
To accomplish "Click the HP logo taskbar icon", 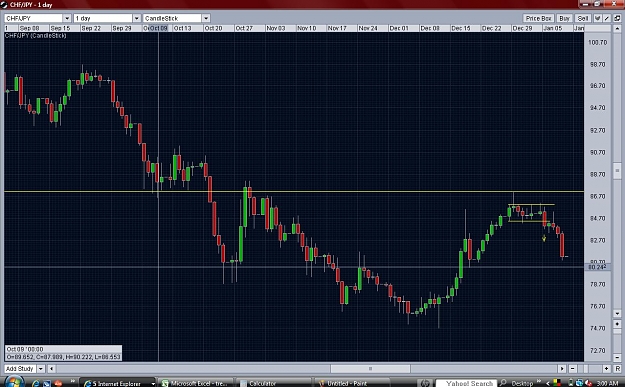I will click(x=425, y=383).
